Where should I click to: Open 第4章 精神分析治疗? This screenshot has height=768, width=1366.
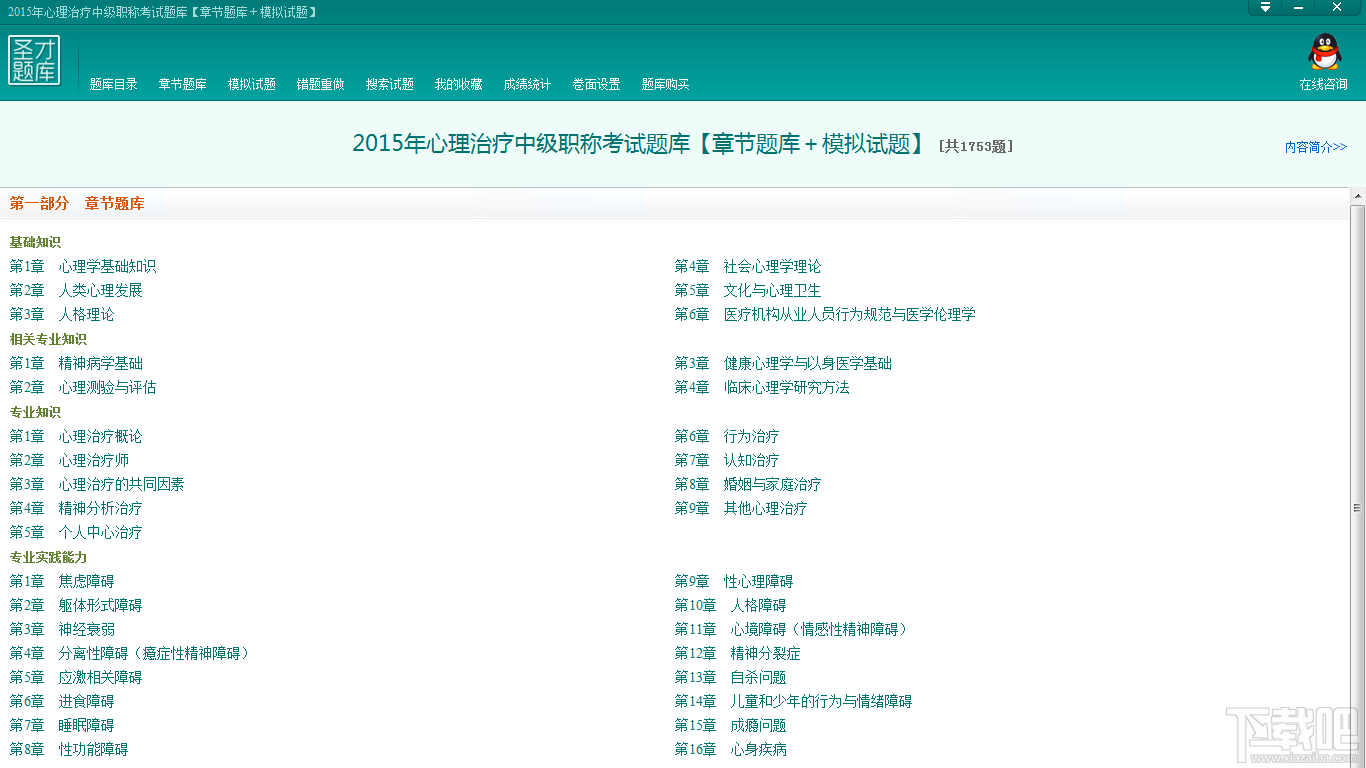pos(76,508)
